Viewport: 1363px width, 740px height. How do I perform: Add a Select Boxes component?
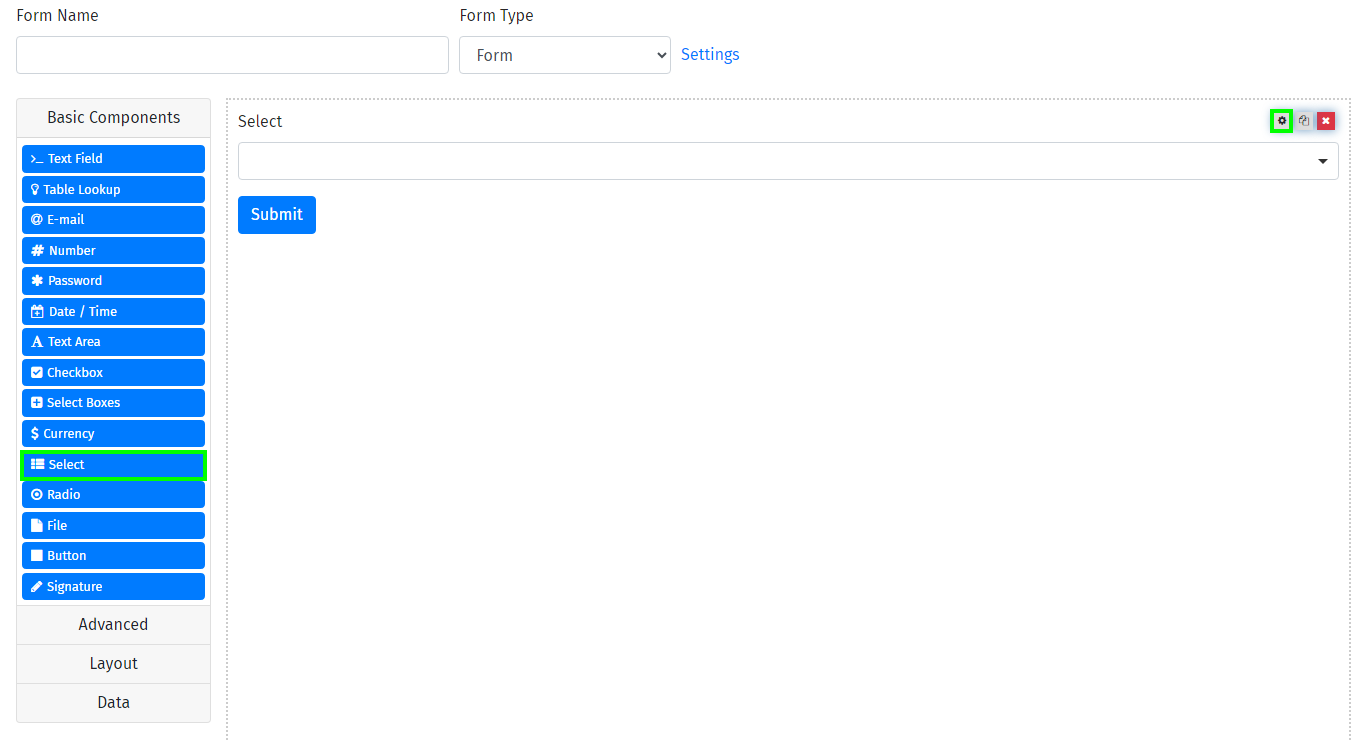(113, 403)
